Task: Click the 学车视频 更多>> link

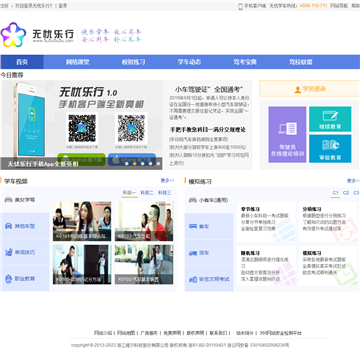Action: coord(167,180)
